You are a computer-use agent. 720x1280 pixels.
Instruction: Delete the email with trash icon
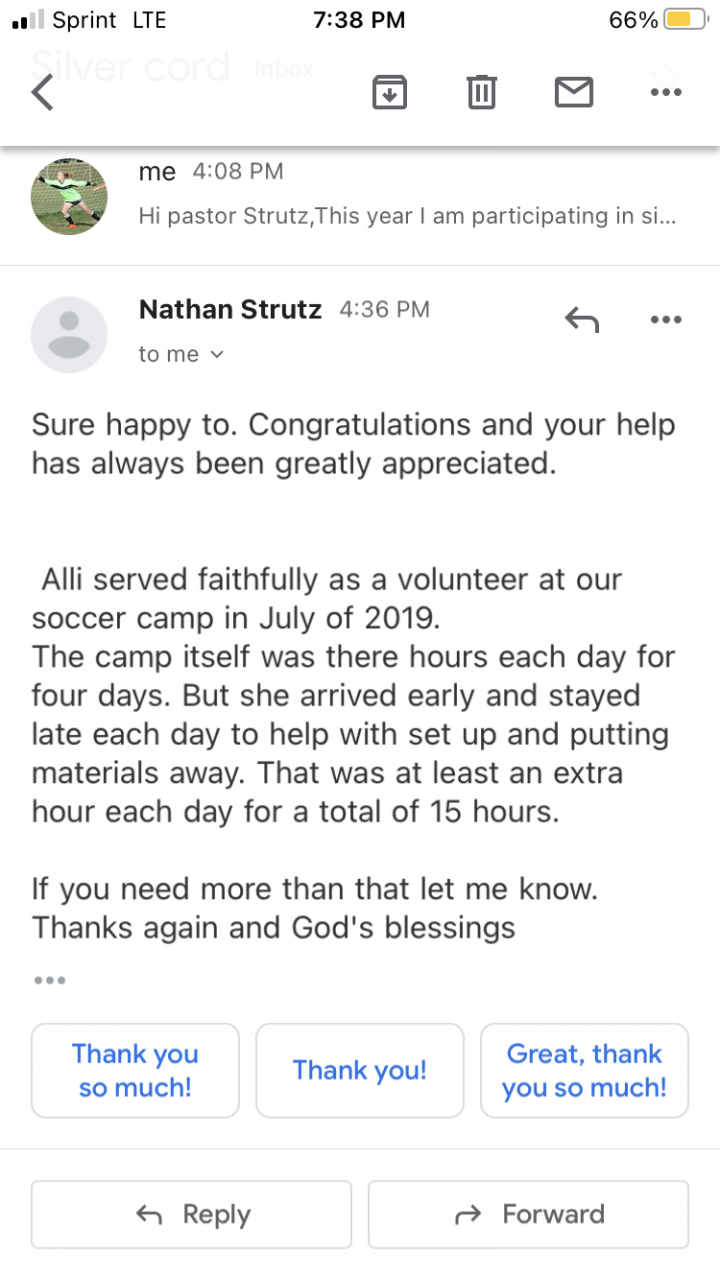[481, 93]
